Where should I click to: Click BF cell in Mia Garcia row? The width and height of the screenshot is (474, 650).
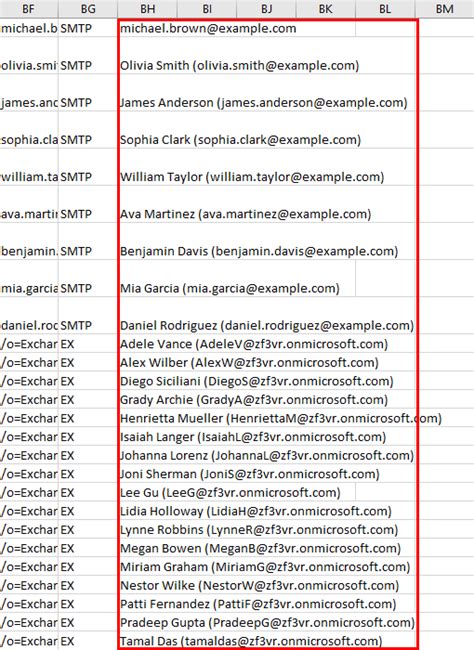(29, 288)
